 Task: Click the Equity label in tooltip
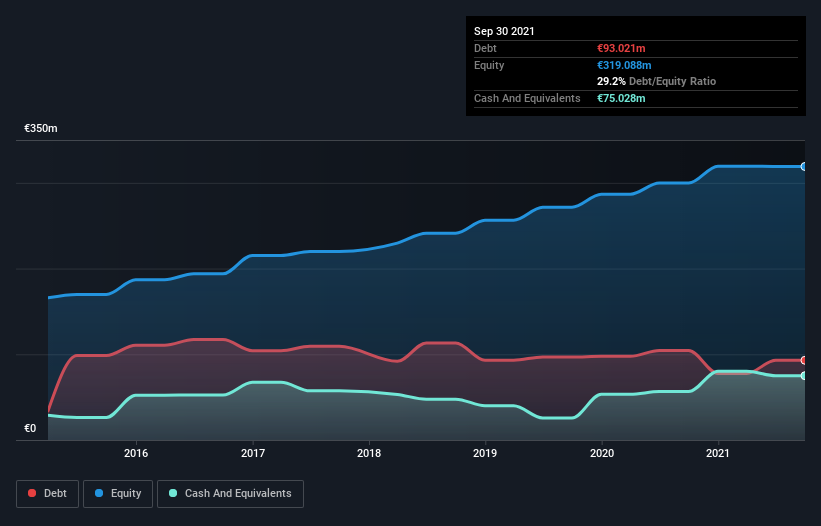click(x=489, y=65)
